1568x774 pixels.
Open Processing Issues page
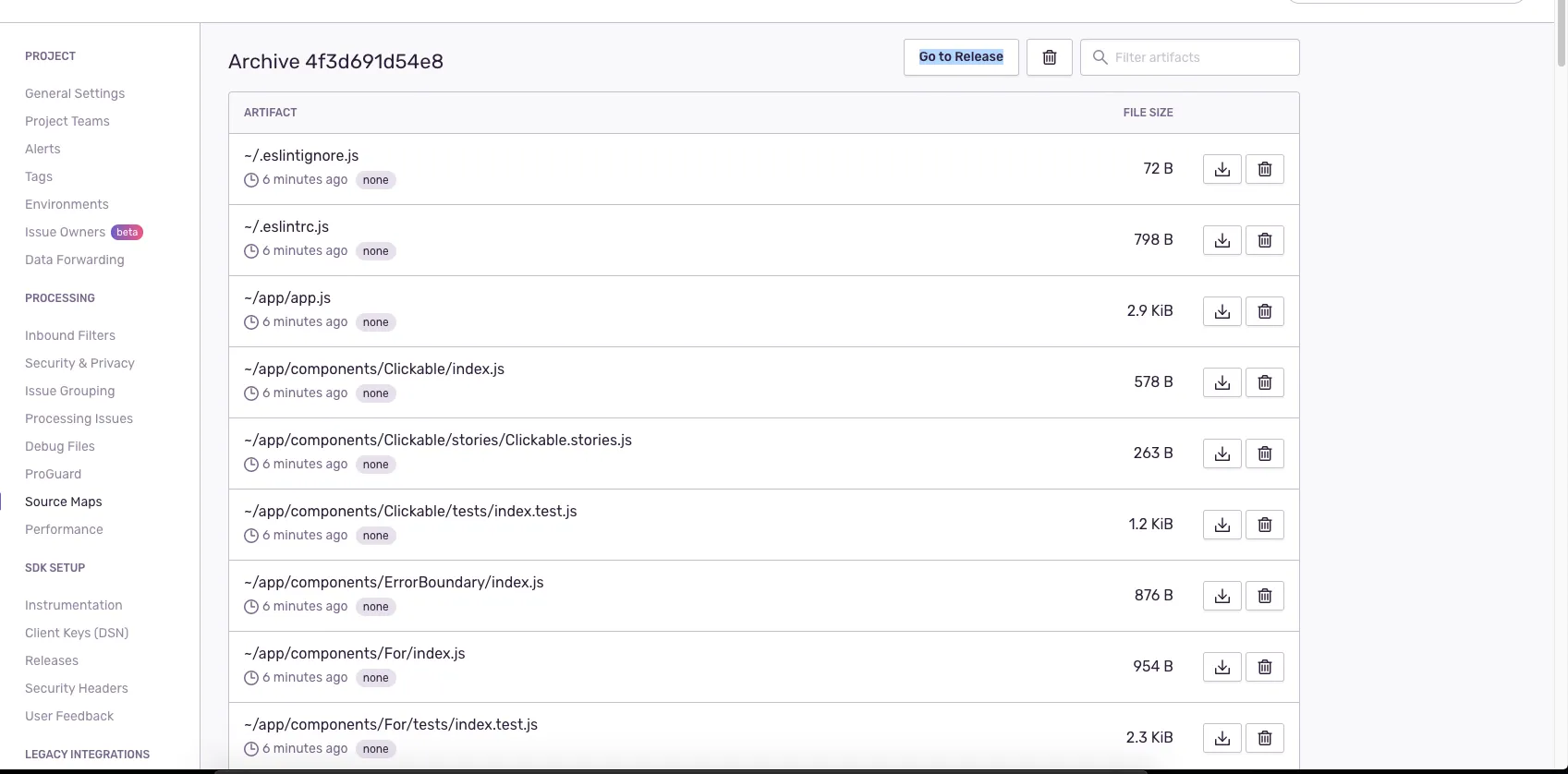click(x=79, y=418)
